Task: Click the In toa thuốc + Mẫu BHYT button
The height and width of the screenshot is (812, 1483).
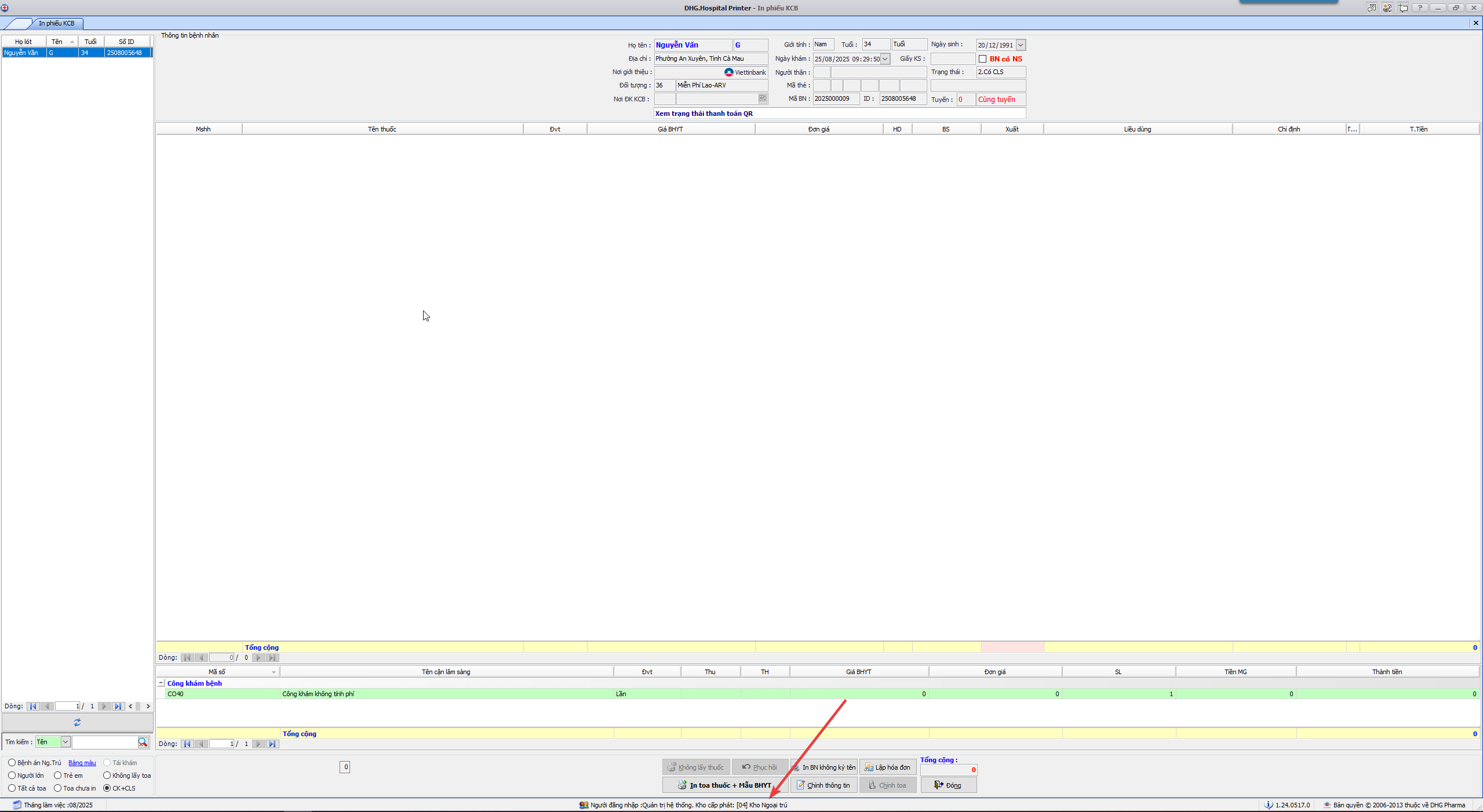Action: (x=724, y=785)
